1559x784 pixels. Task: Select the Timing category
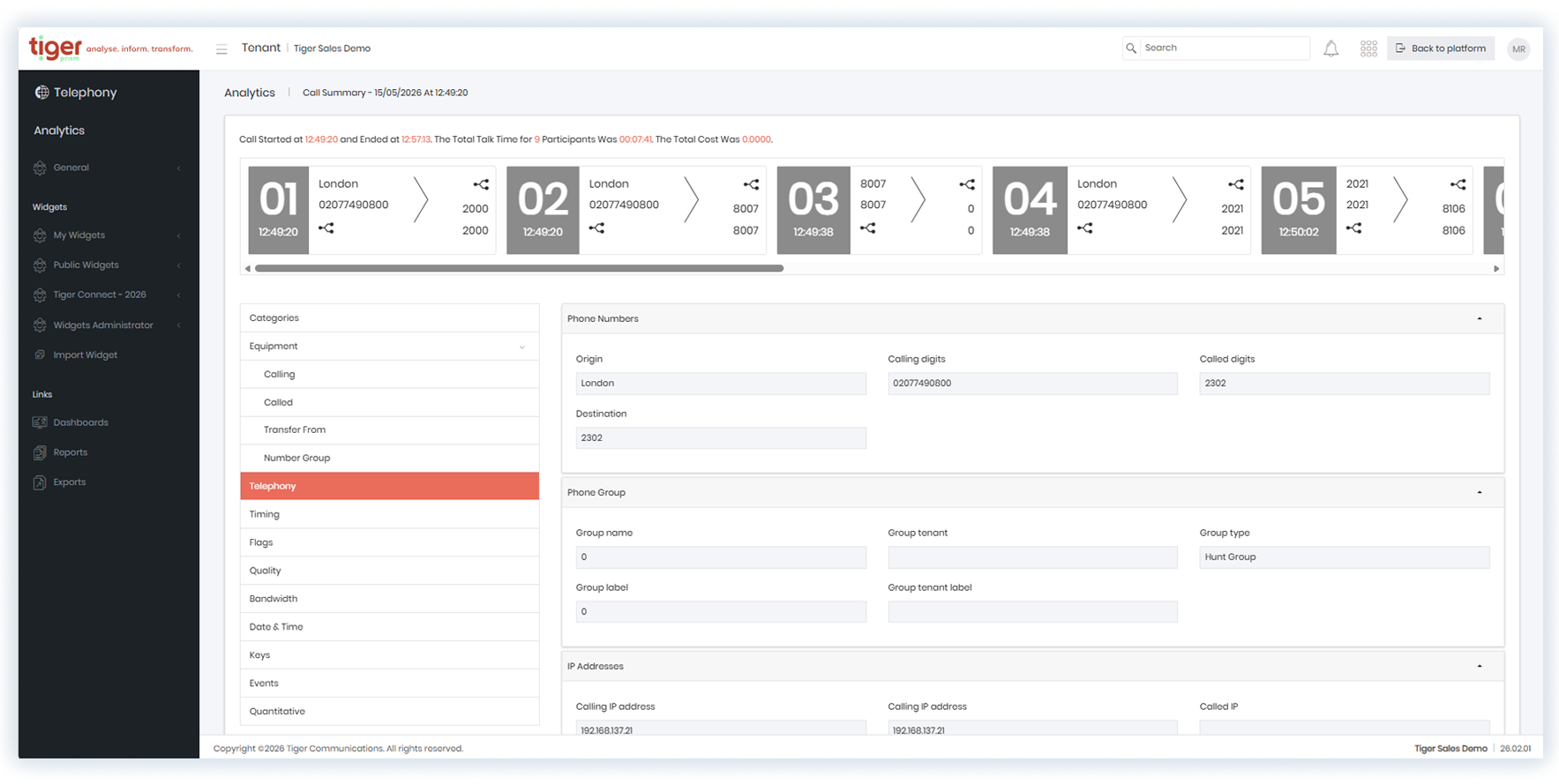pyautogui.click(x=389, y=514)
